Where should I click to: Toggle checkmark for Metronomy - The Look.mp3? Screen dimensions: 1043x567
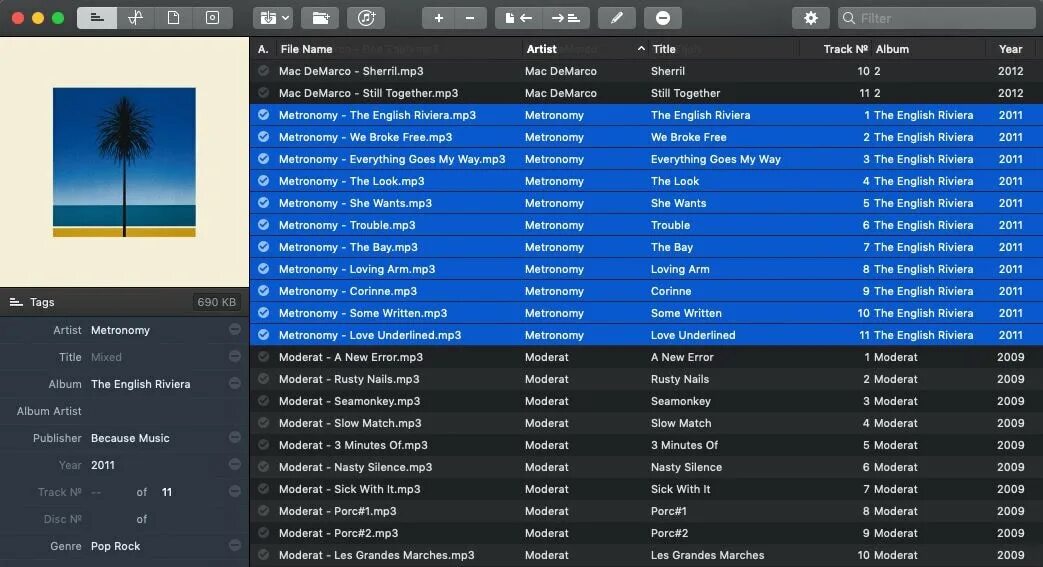(263, 180)
